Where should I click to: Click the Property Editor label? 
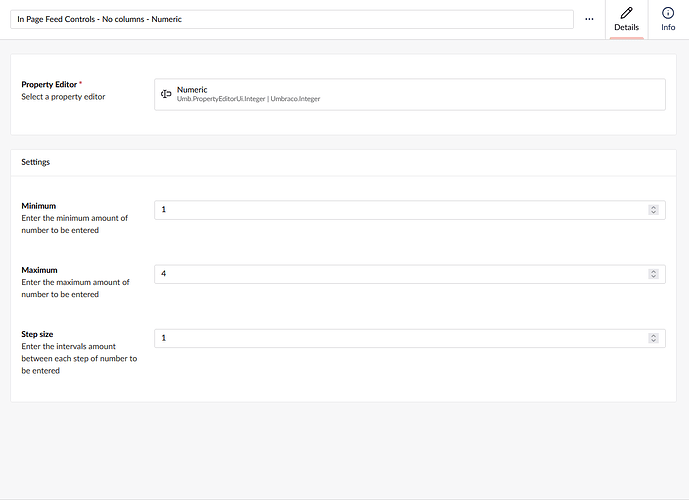pyautogui.click(x=49, y=84)
